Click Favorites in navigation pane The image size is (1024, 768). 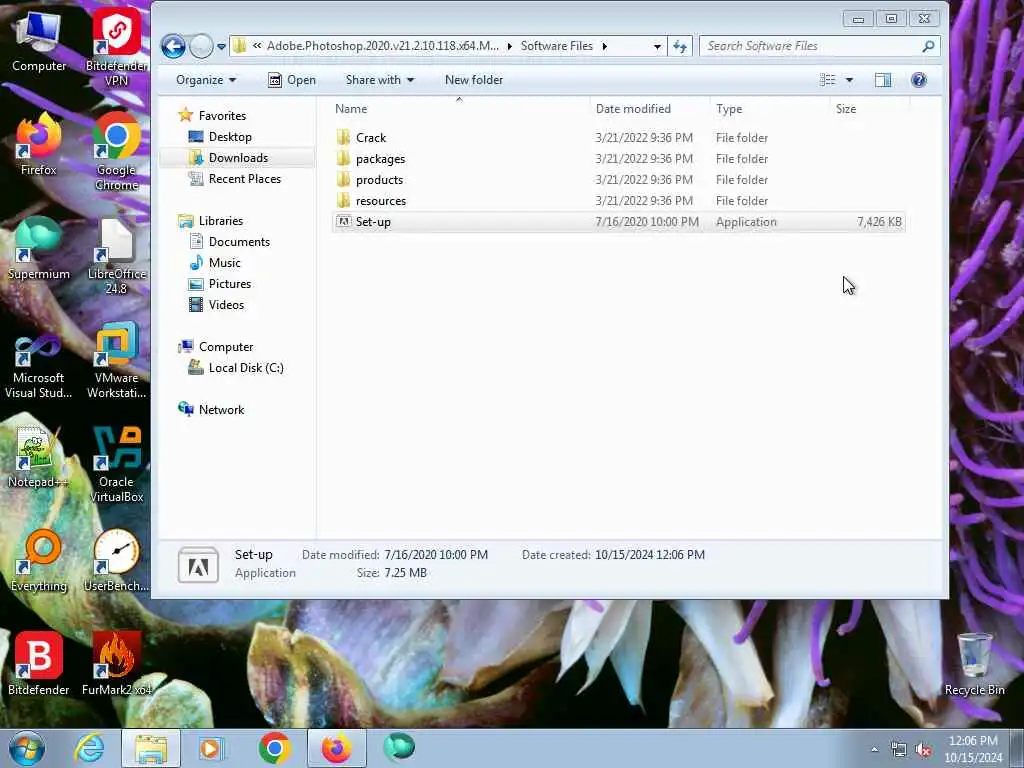coord(213,116)
